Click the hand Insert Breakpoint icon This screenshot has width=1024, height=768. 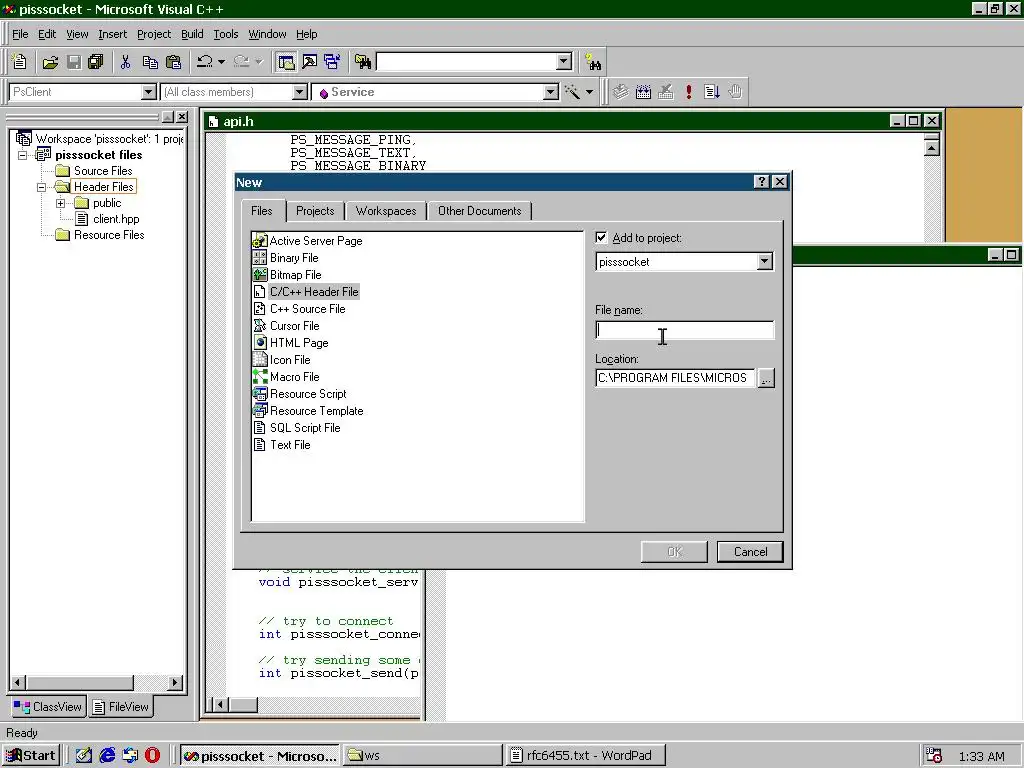(x=735, y=92)
